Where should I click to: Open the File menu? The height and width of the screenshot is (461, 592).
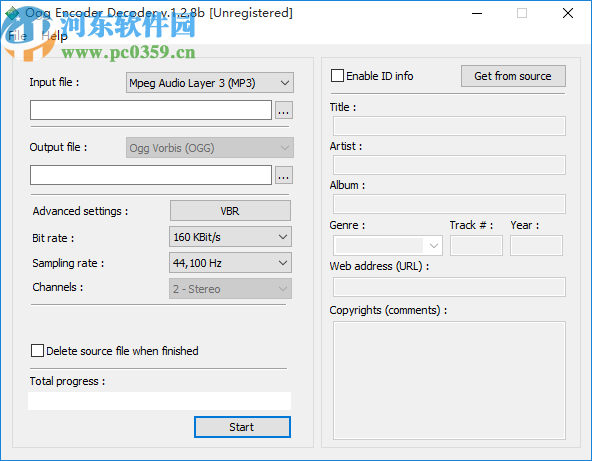17,36
